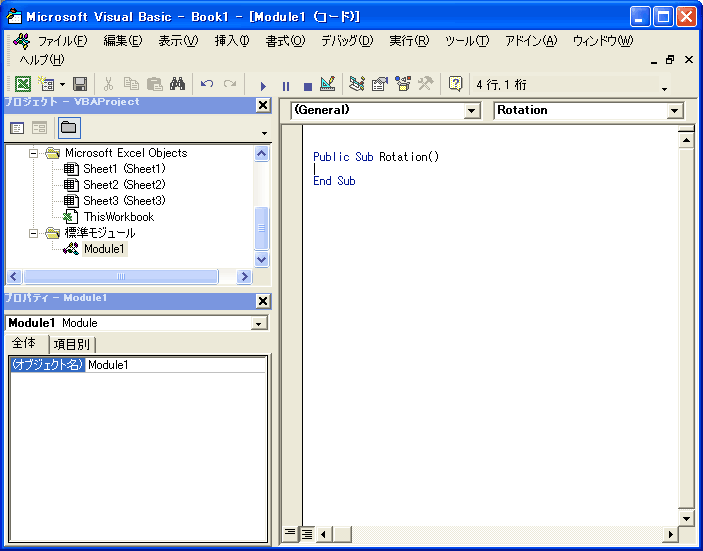Screen dimensions: 703x551
Task: Open Properties Window toolbar icon
Action: 380,84
